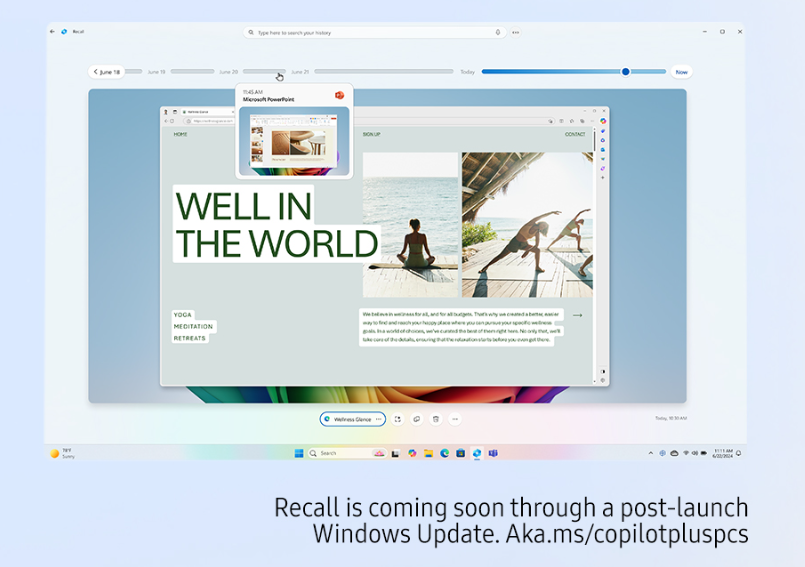The width and height of the screenshot is (805, 567).
Task: Click the microphone icon in the search bar
Action: 498,32
